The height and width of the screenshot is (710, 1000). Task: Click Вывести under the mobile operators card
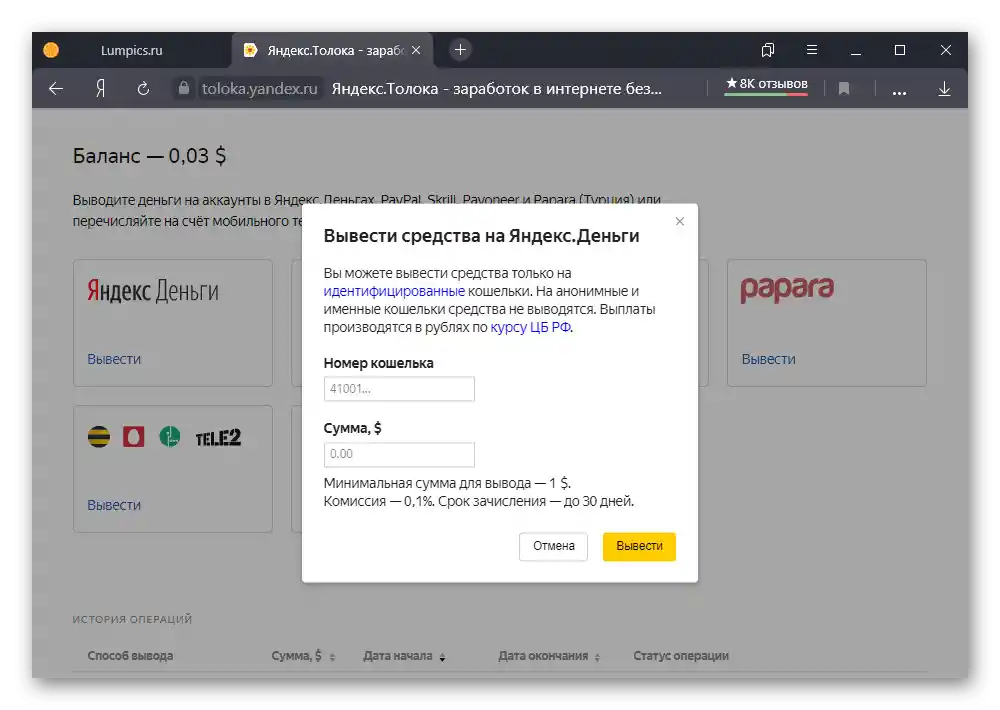click(114, 505)
